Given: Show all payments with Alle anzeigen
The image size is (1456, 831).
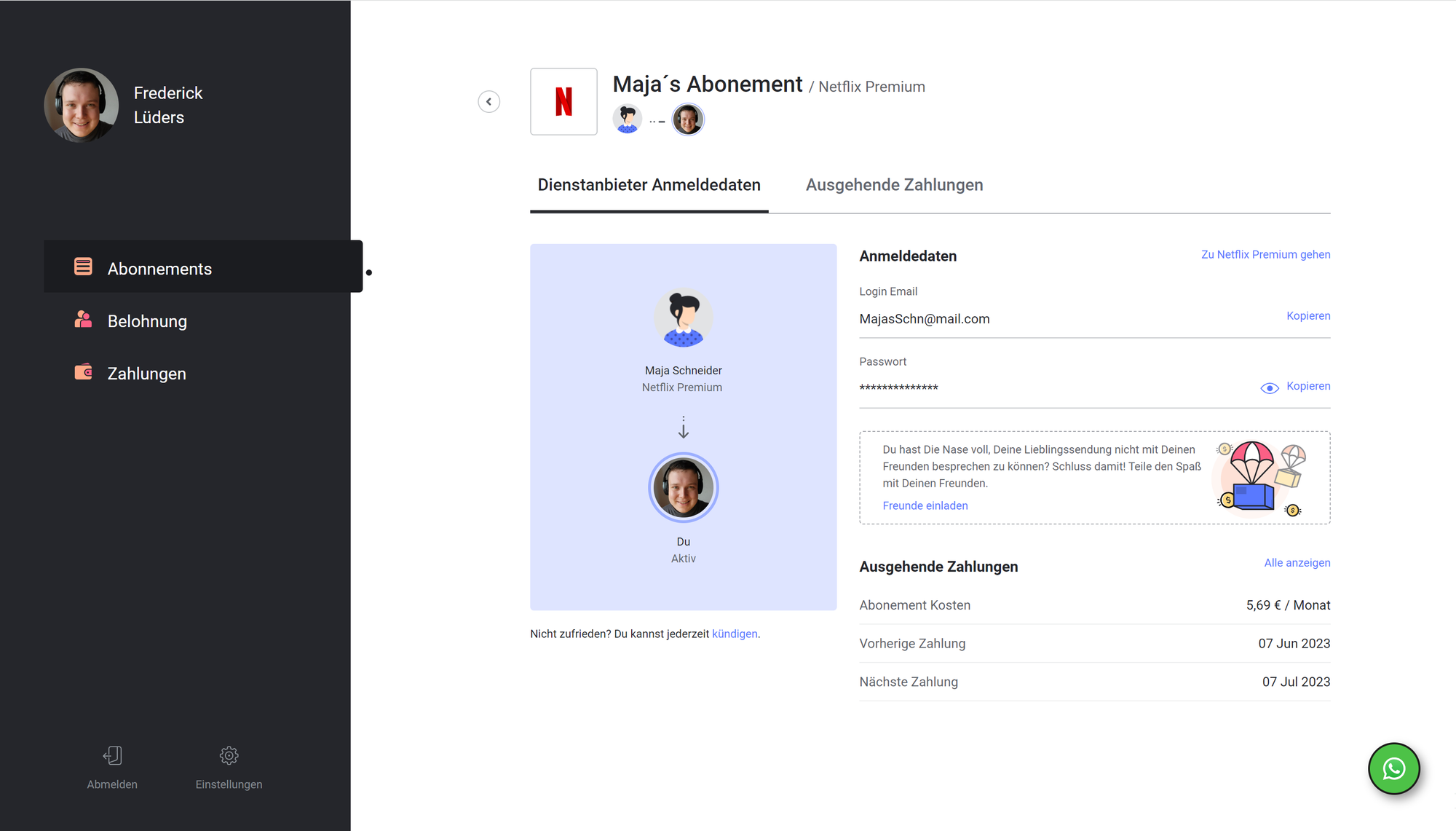Looking at the screenshot, I should [x=1297, y=562].
